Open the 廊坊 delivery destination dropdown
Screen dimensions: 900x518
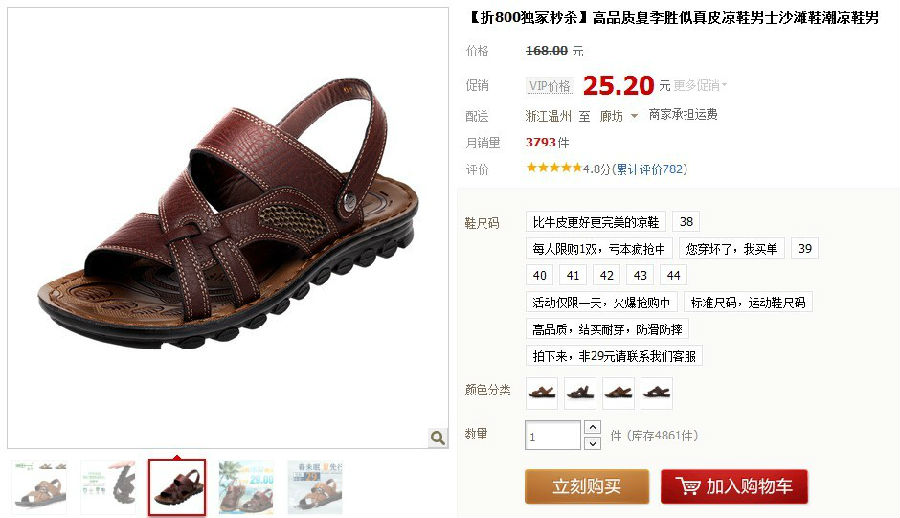pos(618,117)
